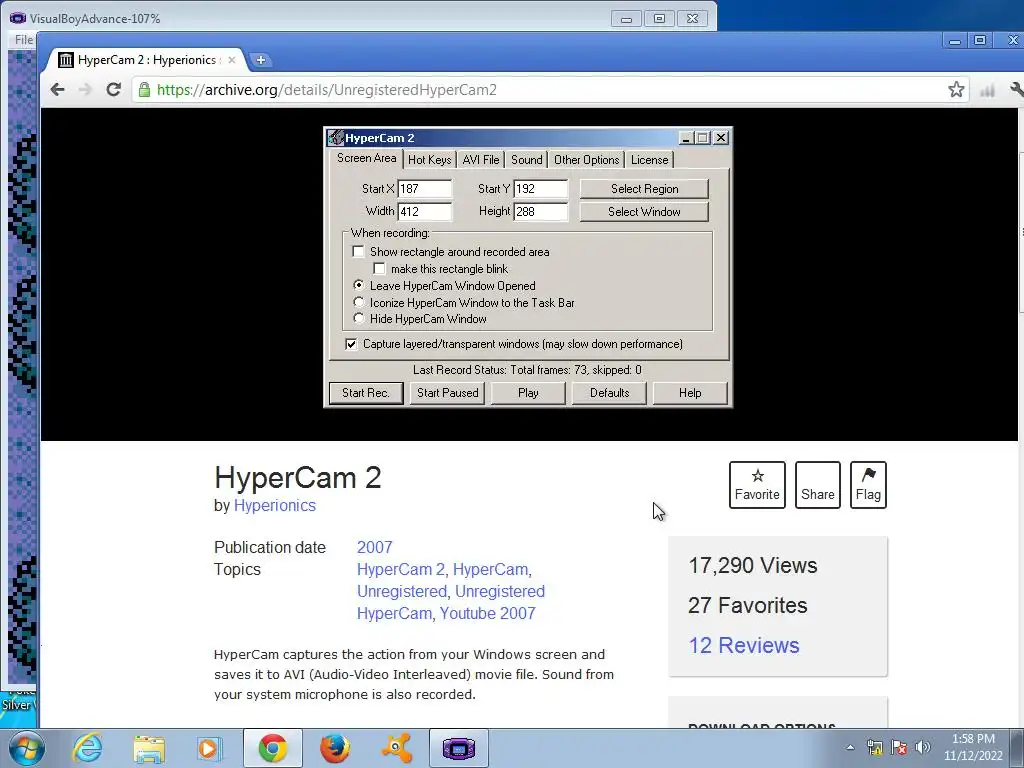Click the Select Region button

click(x=644, y=189)
